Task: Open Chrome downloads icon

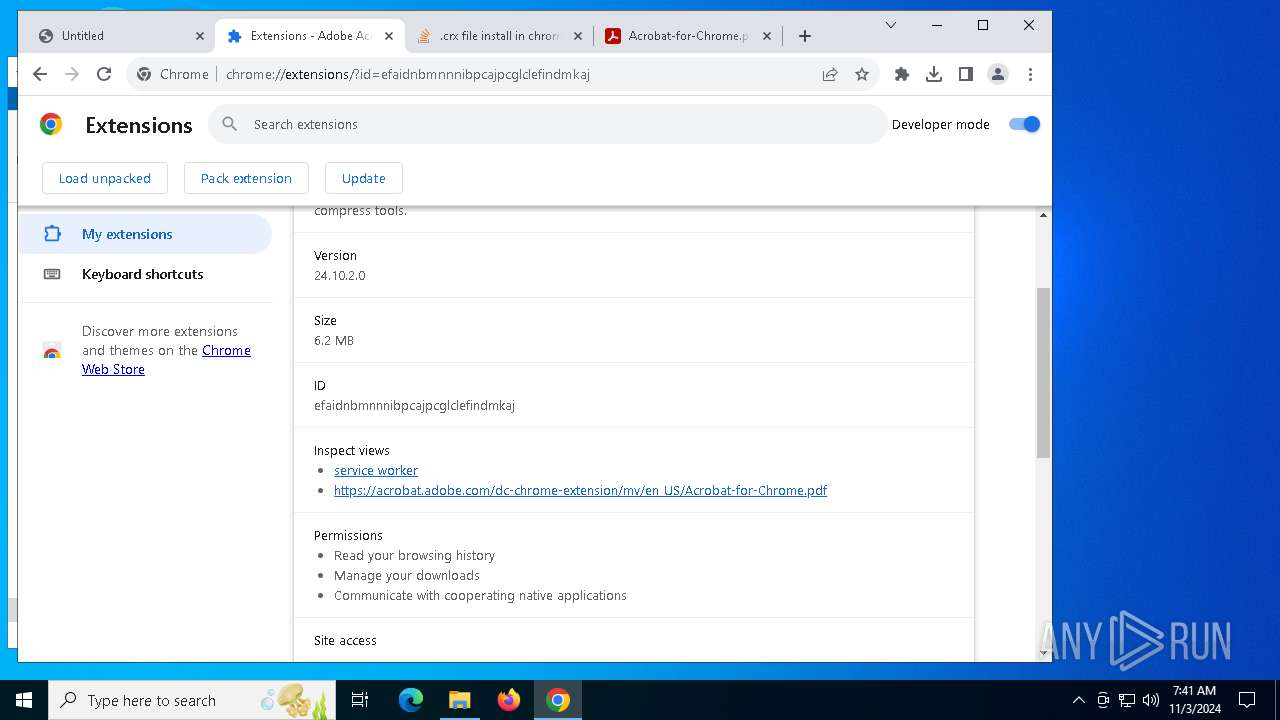Action: (x=934, y=74)
